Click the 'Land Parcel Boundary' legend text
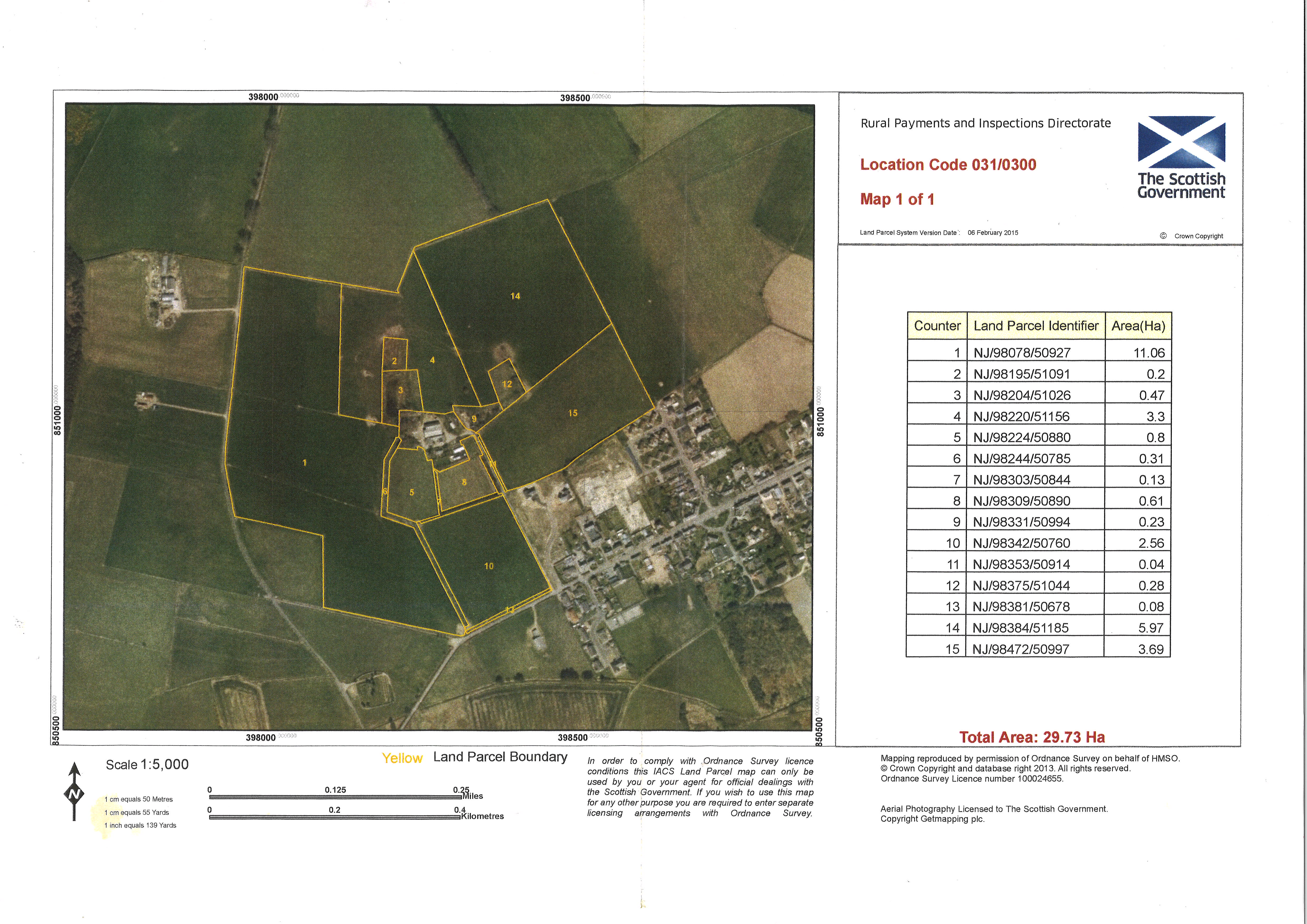 (x=500, y=757)
